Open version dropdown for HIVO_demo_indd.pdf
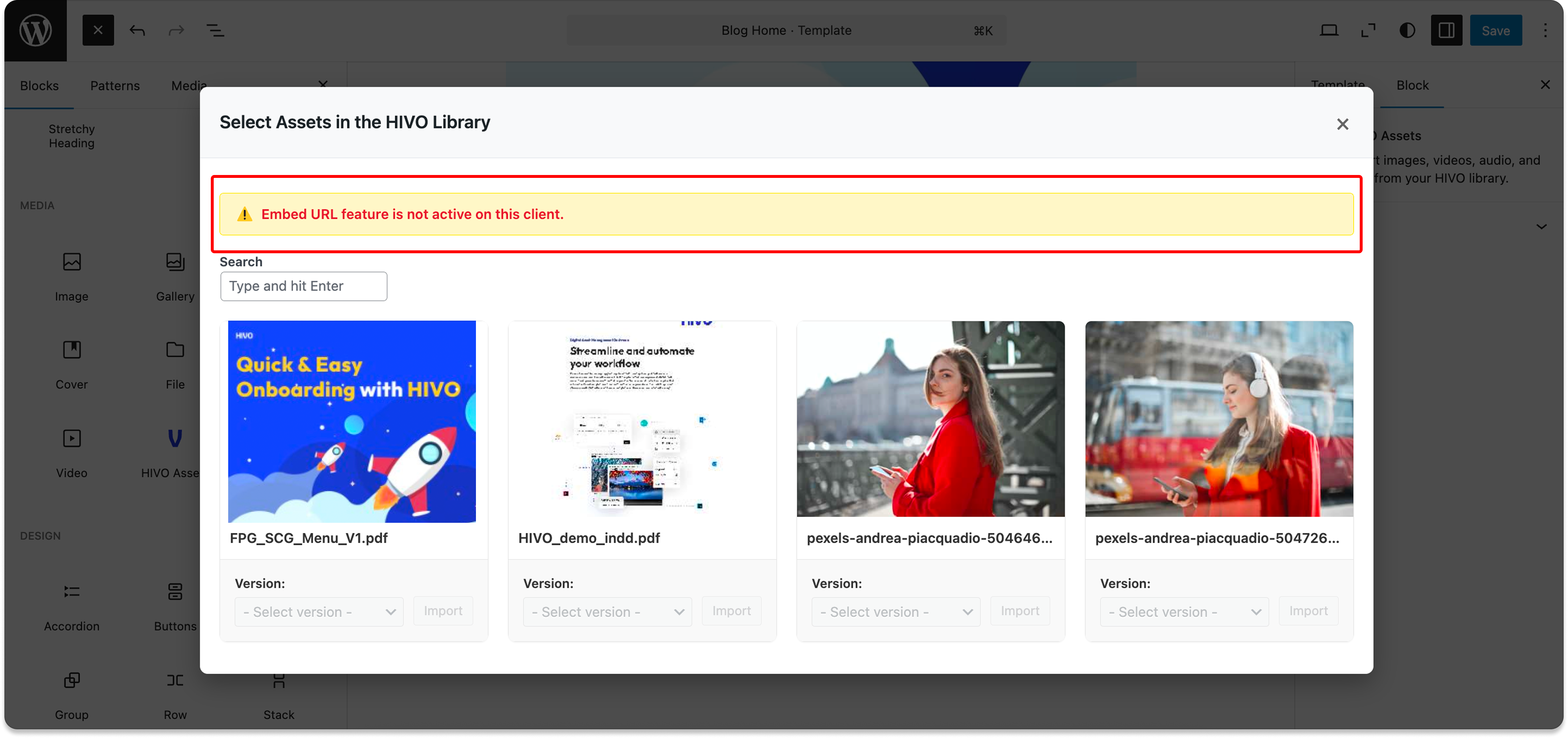The width and height of the screenshot is (1568, 738). click(607, 611)
